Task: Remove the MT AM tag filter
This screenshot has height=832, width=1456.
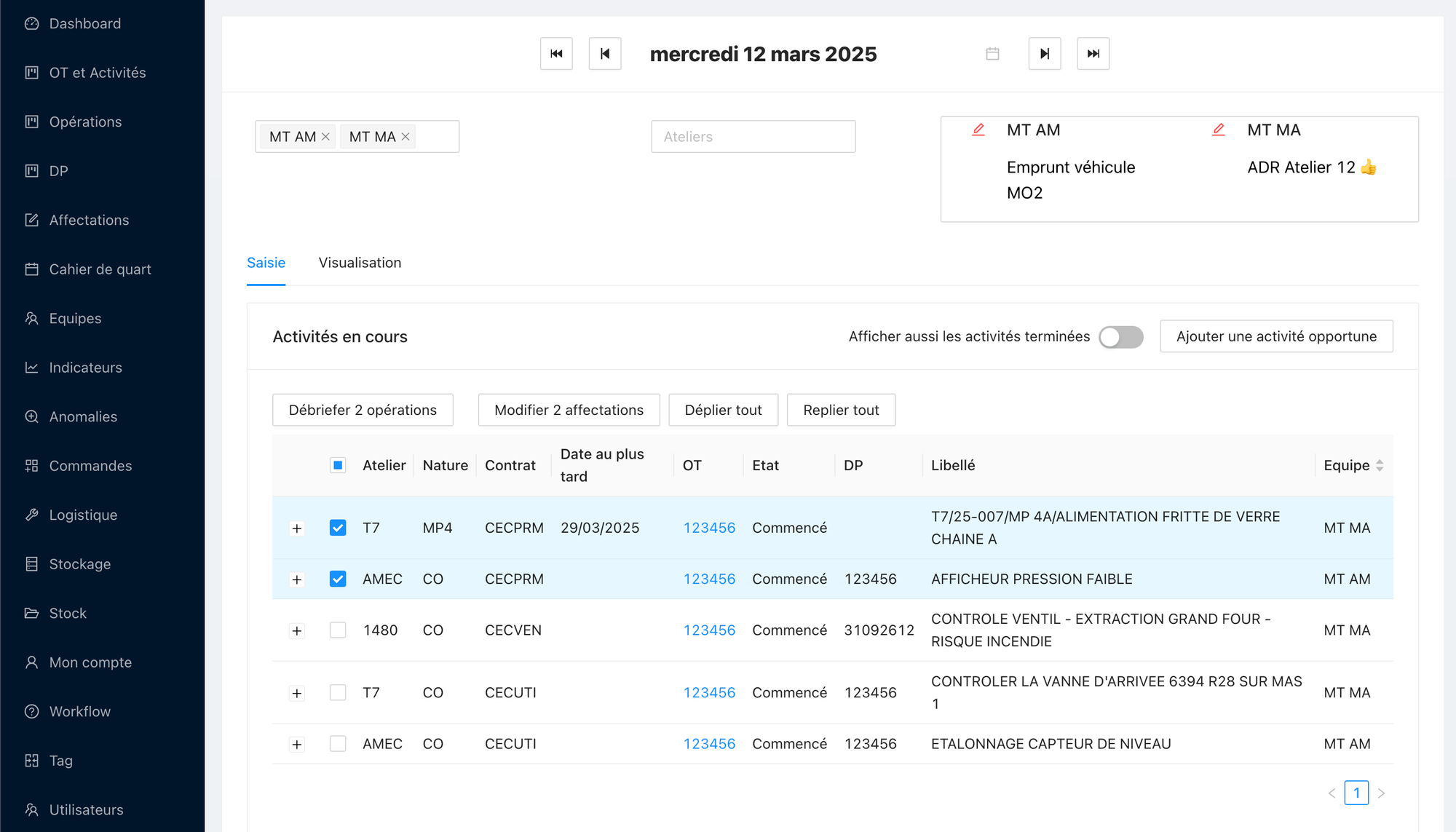Action: pyautogui.click(x=325, y=137)
